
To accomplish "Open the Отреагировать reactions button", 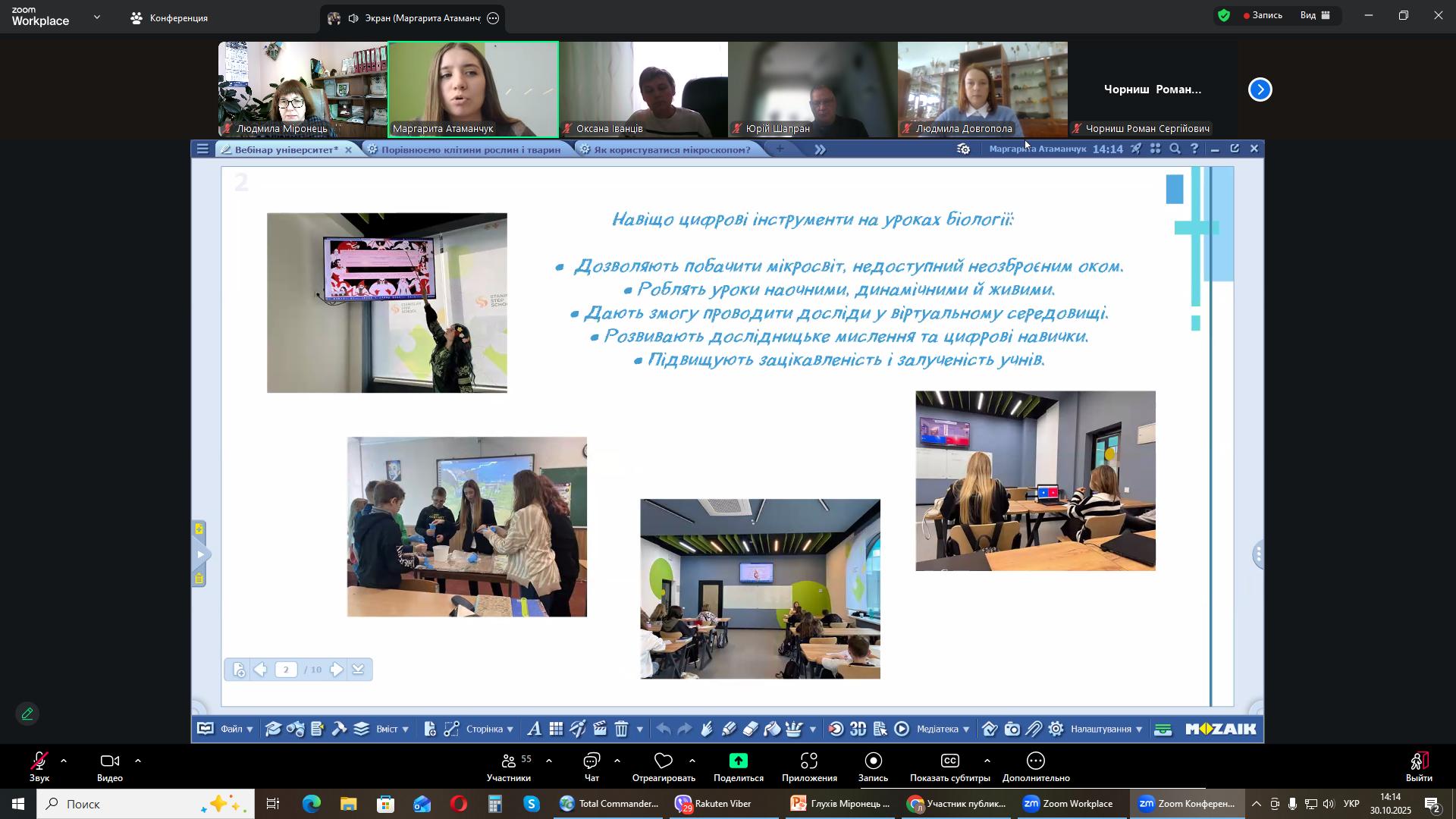I will click(664, 766).
